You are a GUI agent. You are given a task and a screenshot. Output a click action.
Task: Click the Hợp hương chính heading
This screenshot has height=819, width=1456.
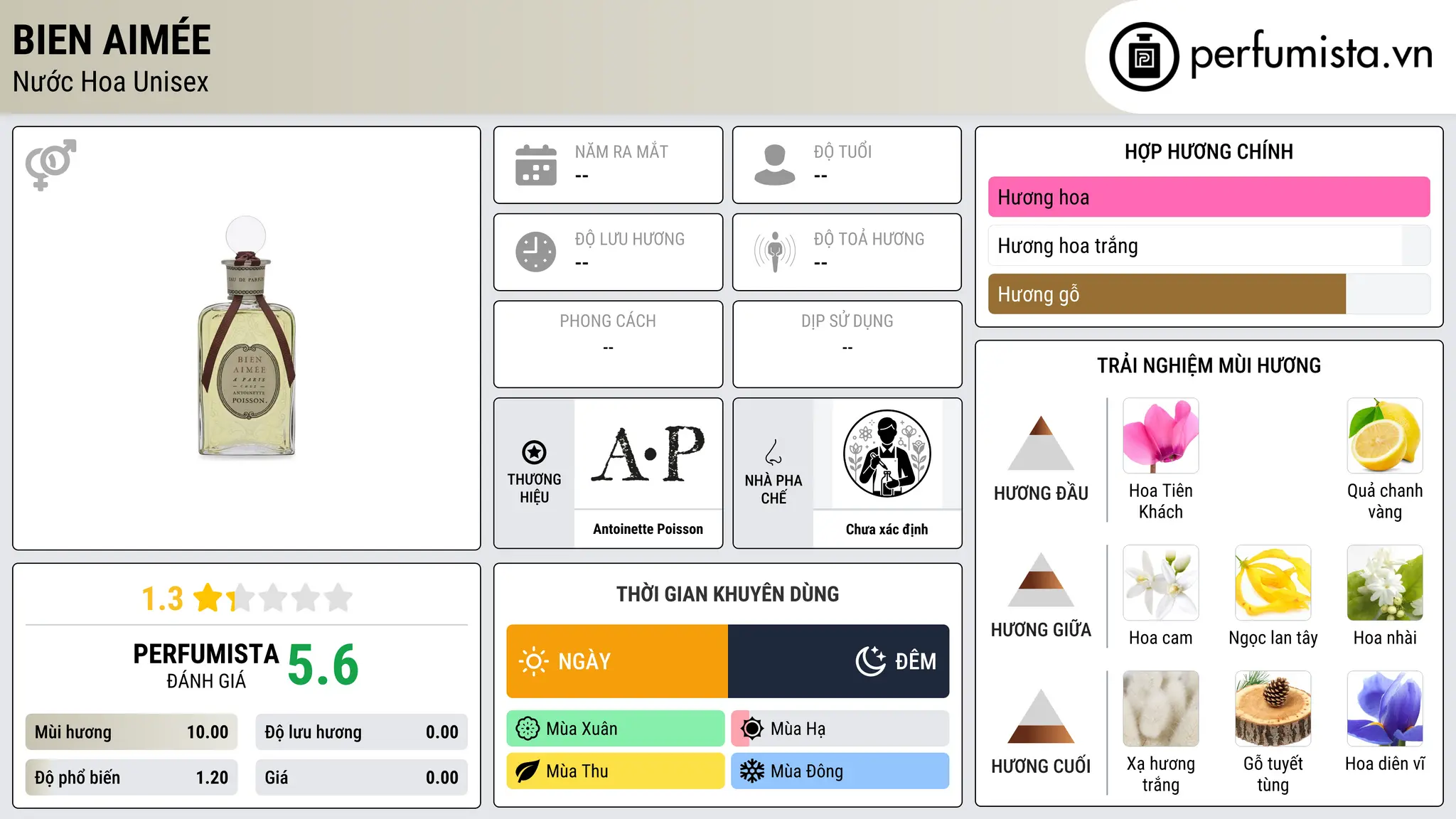(1209, 151)
